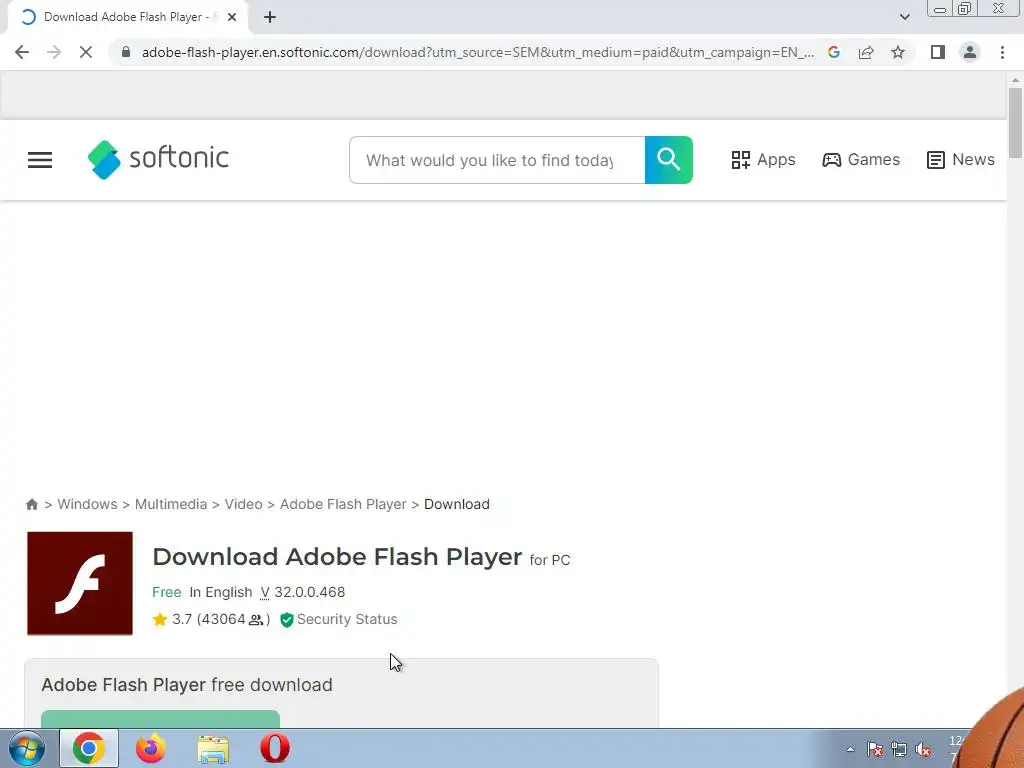1024x768 pixels.
Task: Open Windows Explorer from the taskbar
Action: tap(214, 748)
